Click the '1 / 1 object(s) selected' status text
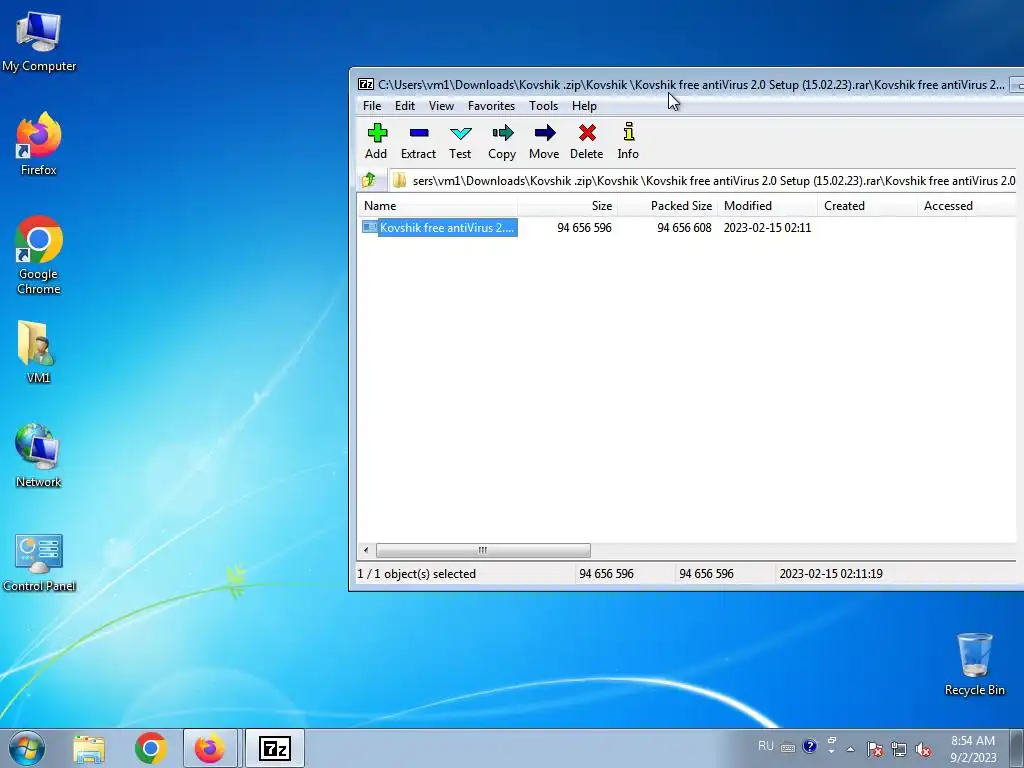1024x768 pixels. pos(417,573)
